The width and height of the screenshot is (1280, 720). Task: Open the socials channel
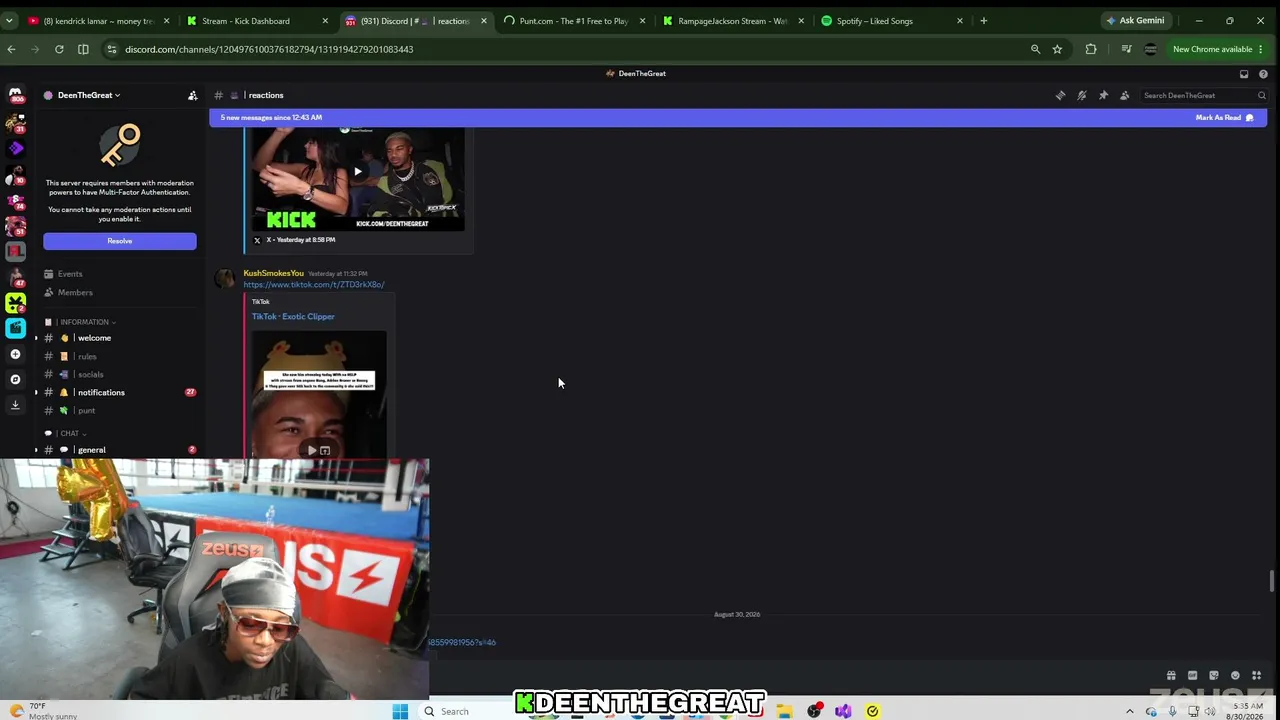[x=90, y=375]
